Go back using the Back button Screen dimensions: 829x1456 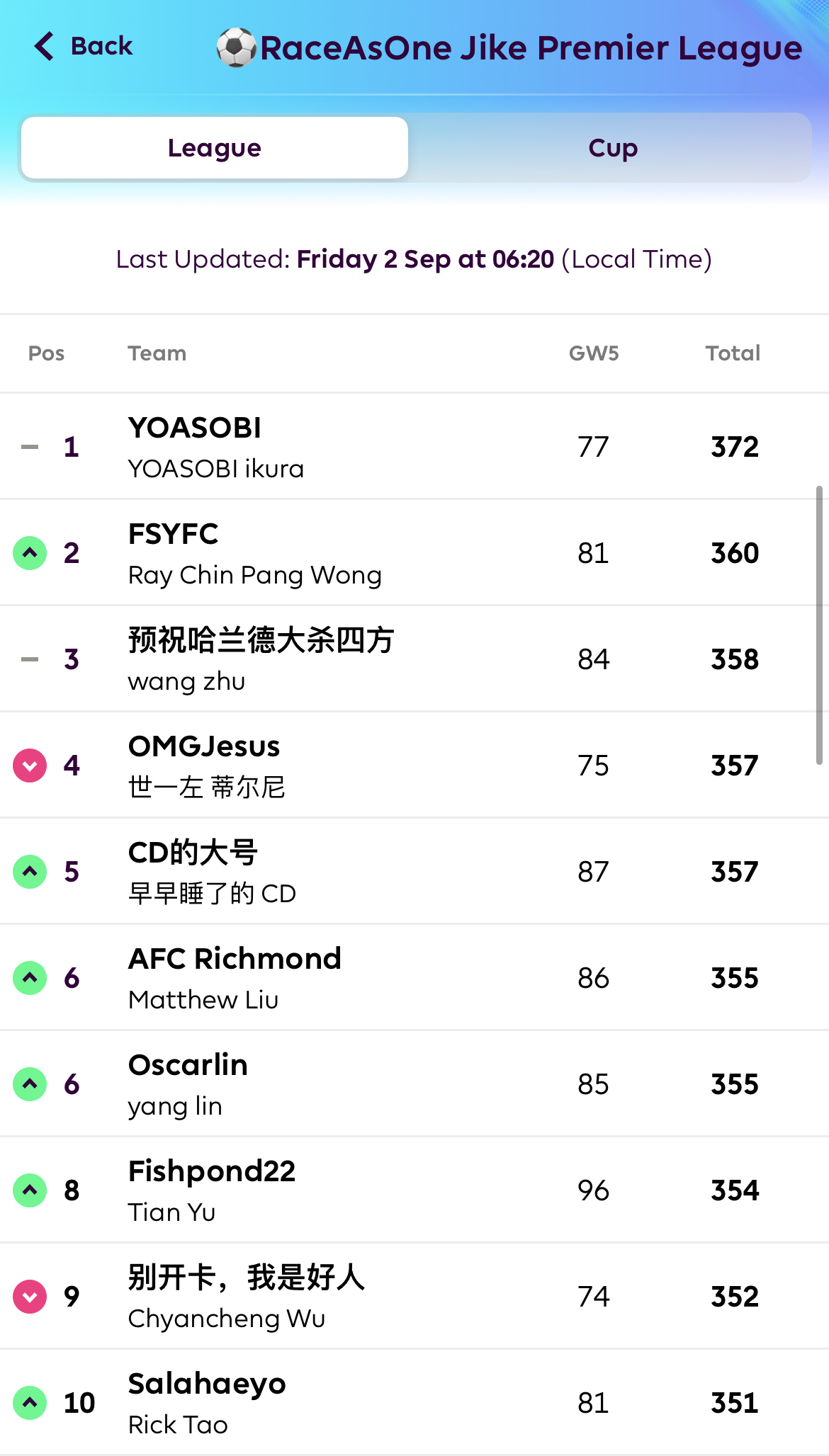[101, 47]
